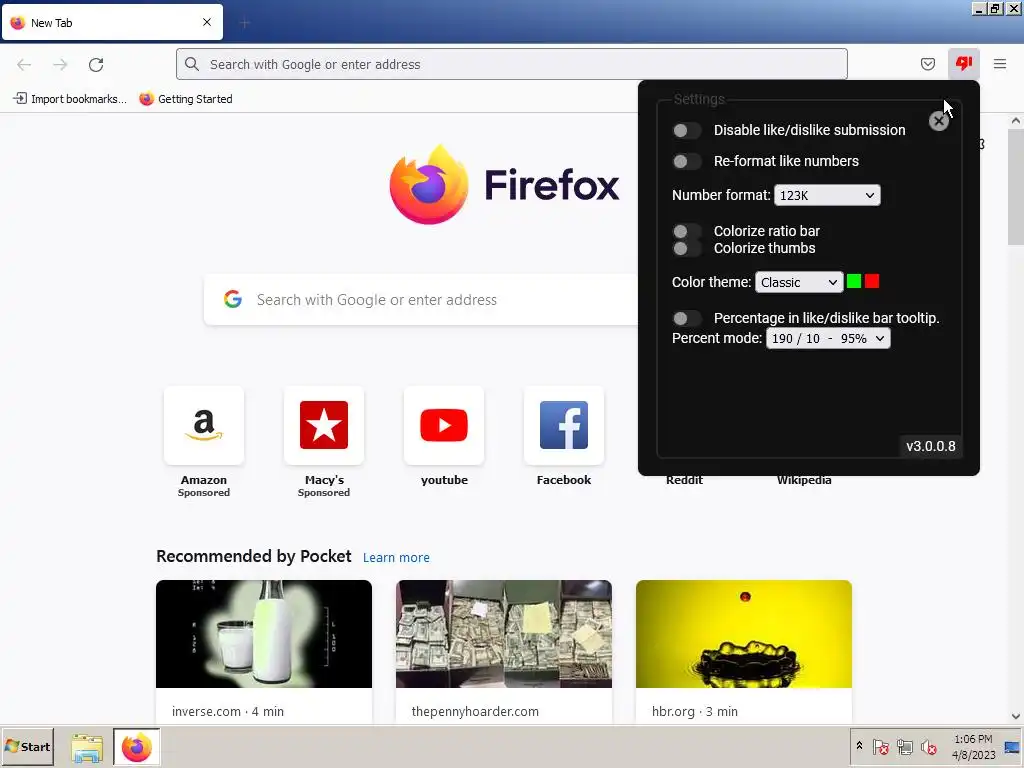Click the network tray icon
This screenshot has height=768, width=1024.
coord(904,746)
